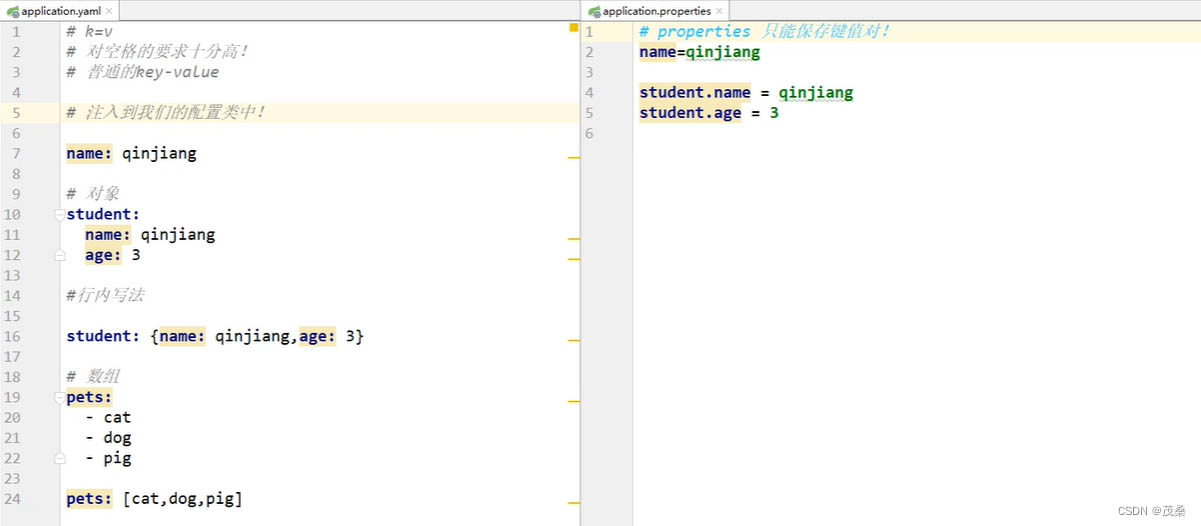Click the '# 对空格的要求十分高!' comment

click(x=157, y=52)
